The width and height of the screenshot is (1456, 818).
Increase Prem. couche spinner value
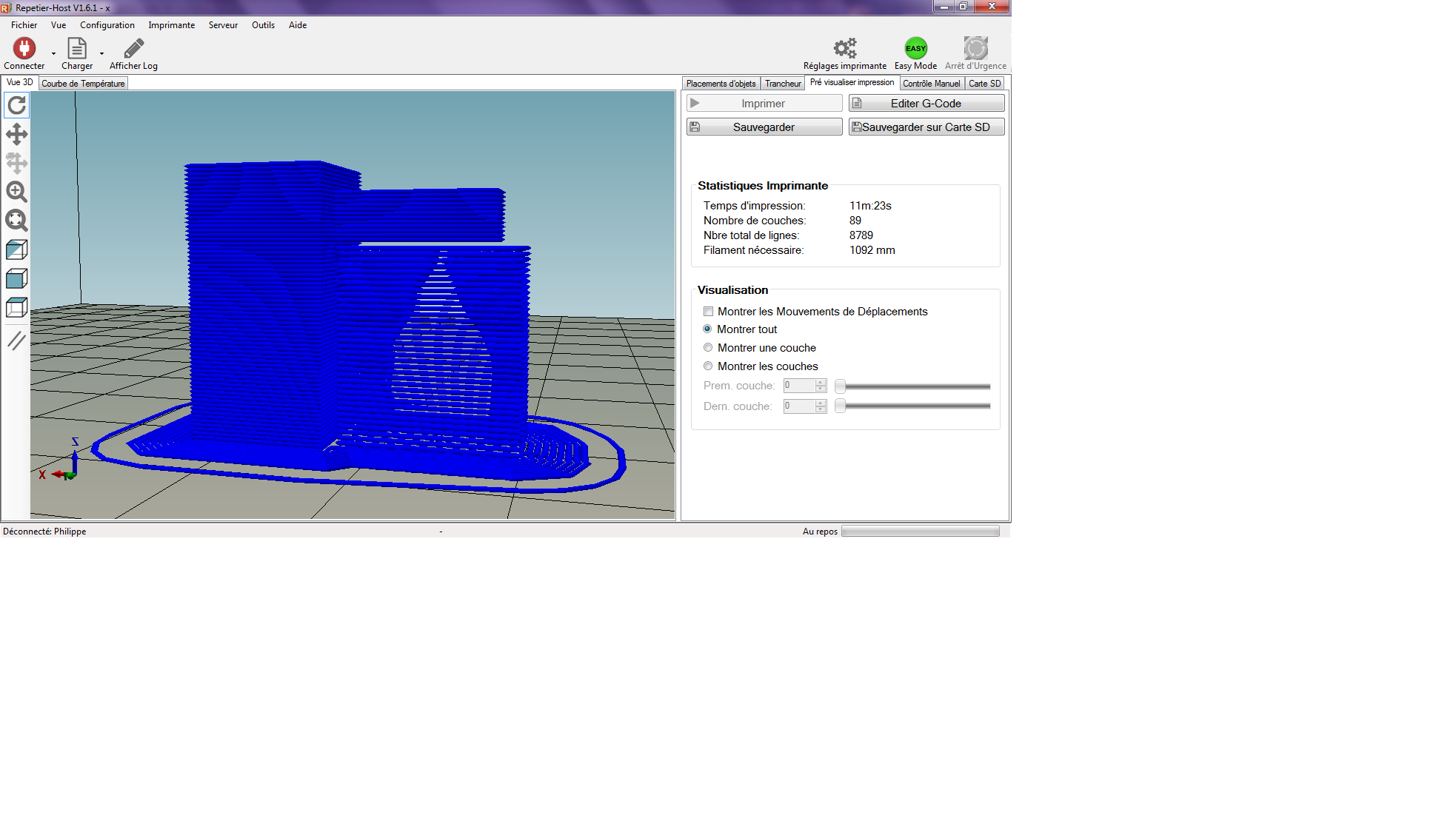[x=821, y=383]
